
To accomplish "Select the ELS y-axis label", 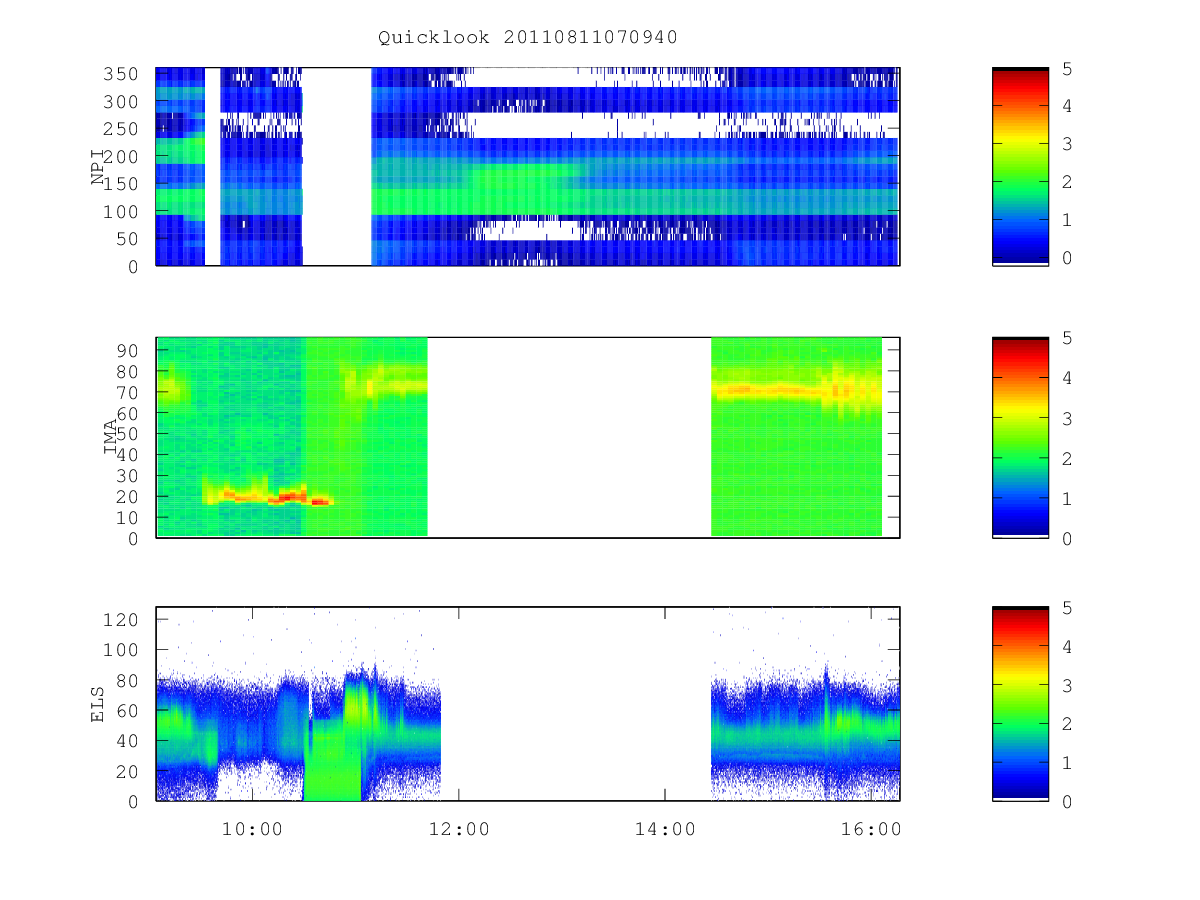I will click(98, 704).
